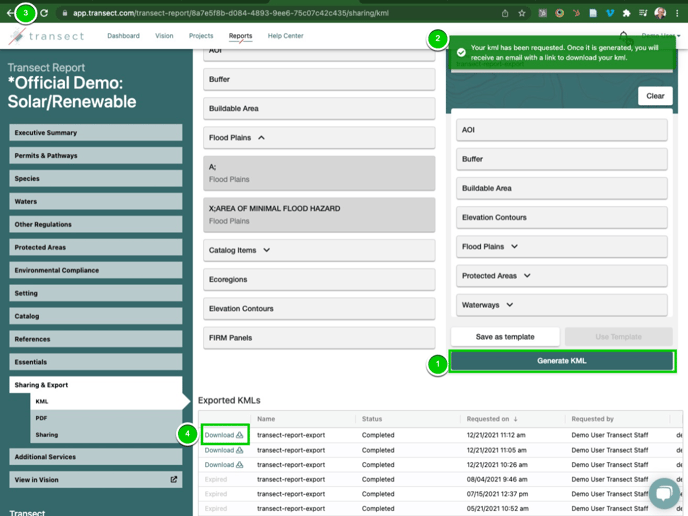Open the References section
688x516 pixels.
pyautogui.click(x=96, y=339)
